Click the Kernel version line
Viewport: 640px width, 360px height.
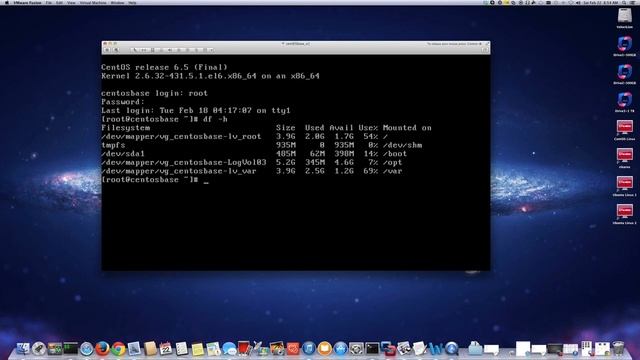(210, 76)
